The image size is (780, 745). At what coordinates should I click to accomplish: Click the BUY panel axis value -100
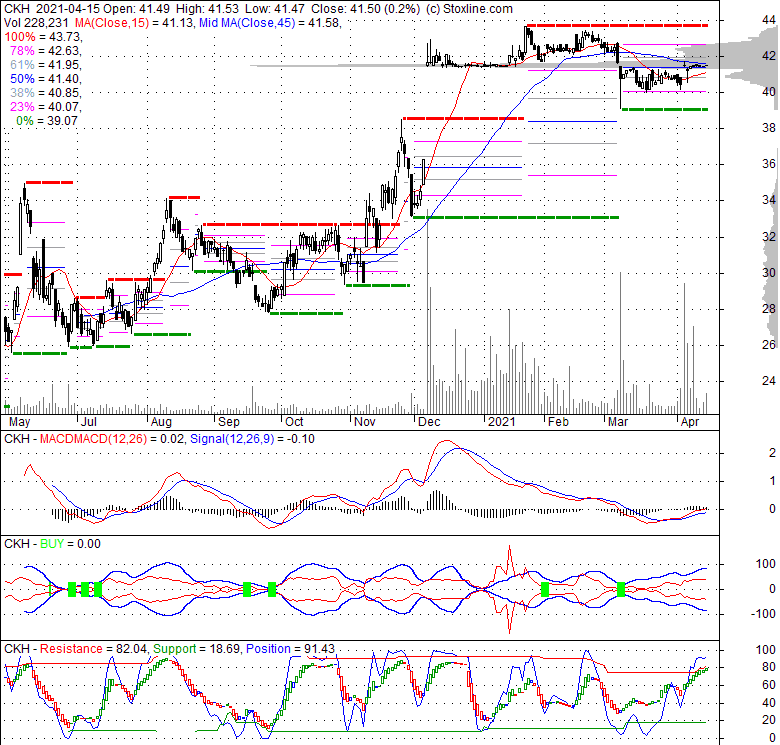[765, 614]
